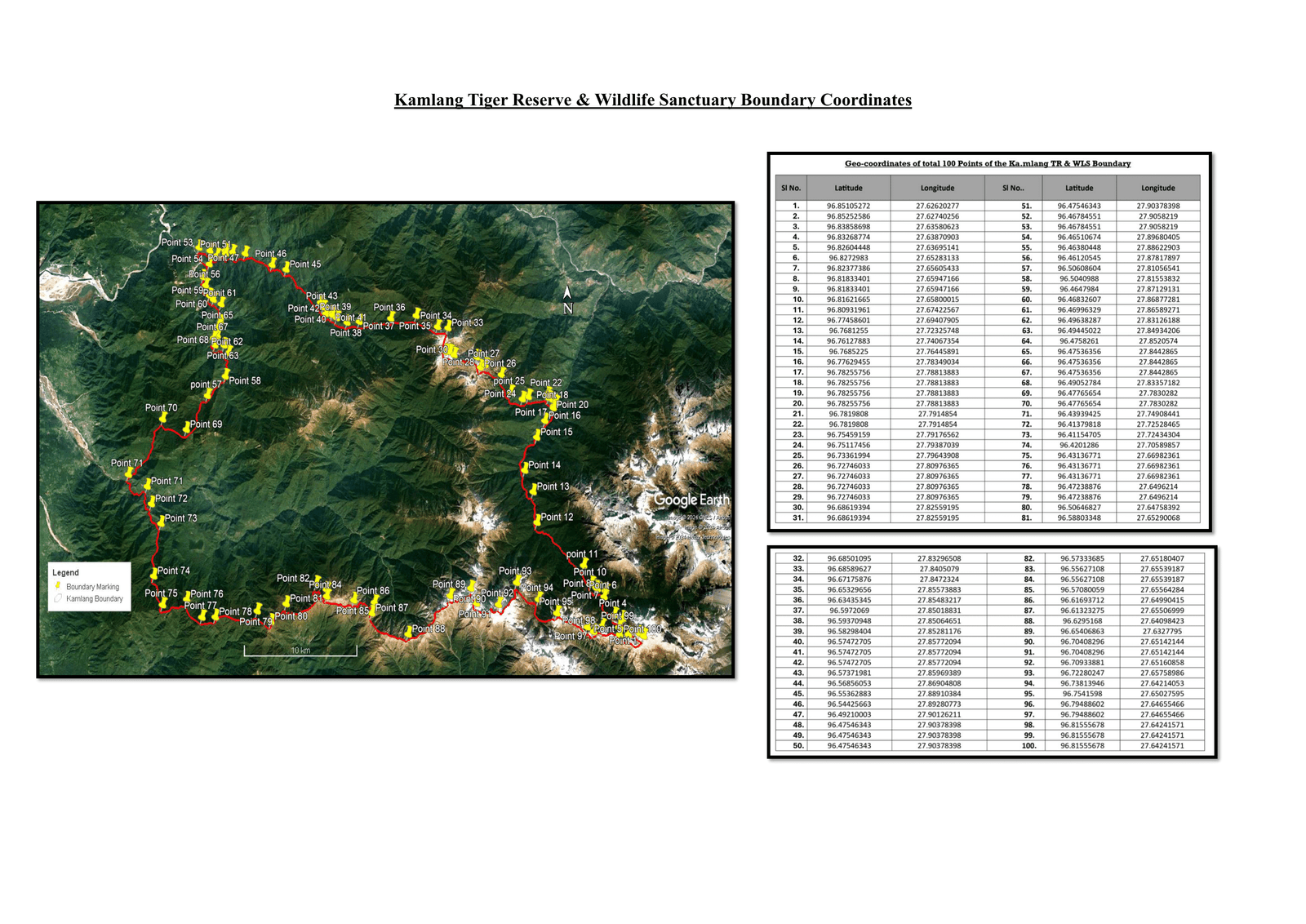The width and height of the screenshot is (1306, 924).
Task: Click the Kamlang Boundary legend symbol
Action: (x=58, y=598)
